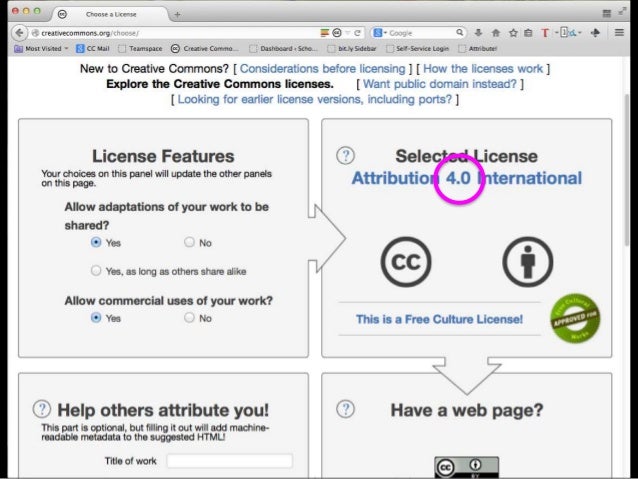Click the magnifier icon in the search box
Screen dimensions: 638x479
(459, 32)
